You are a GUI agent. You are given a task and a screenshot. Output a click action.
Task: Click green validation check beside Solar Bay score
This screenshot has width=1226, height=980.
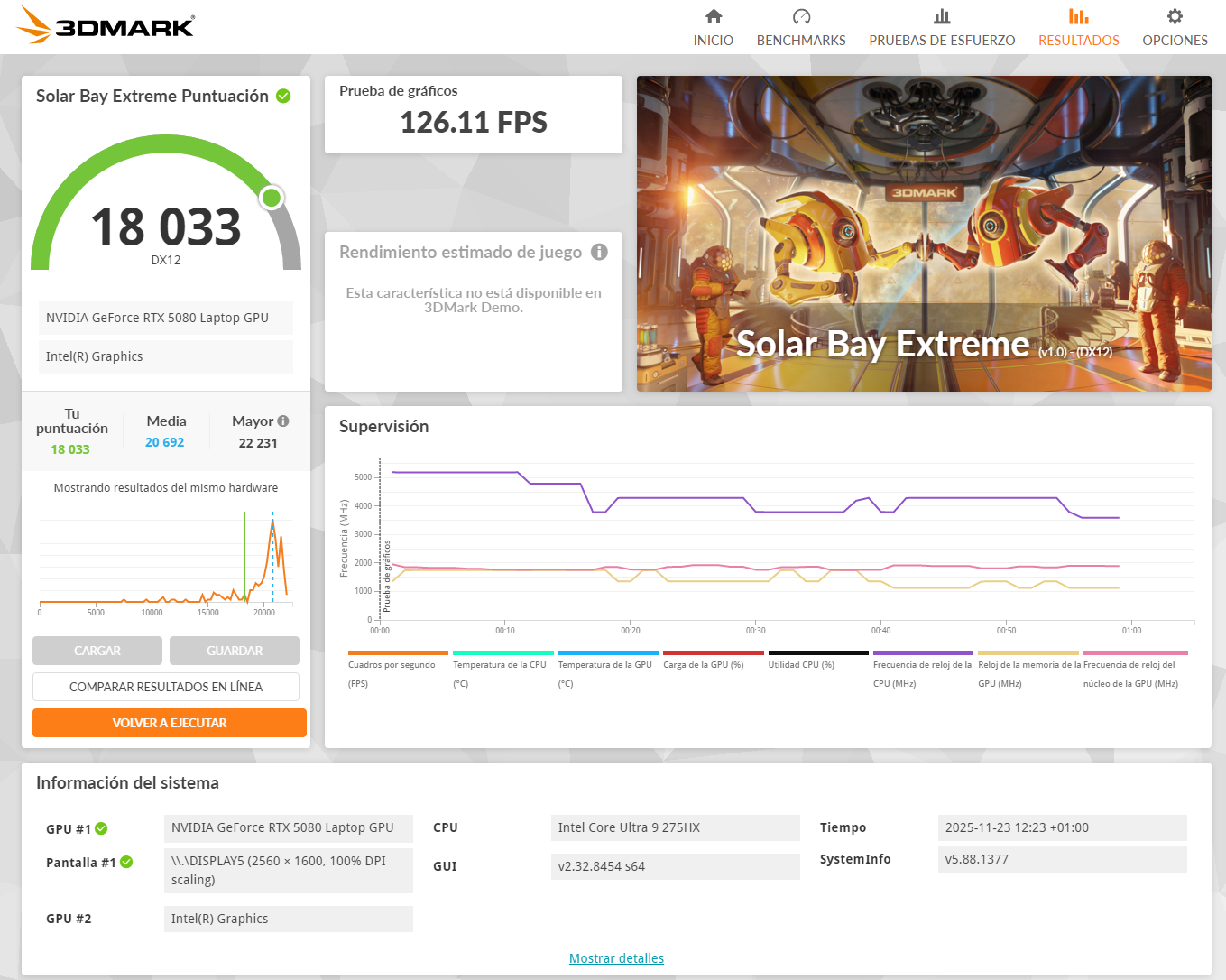283,96
